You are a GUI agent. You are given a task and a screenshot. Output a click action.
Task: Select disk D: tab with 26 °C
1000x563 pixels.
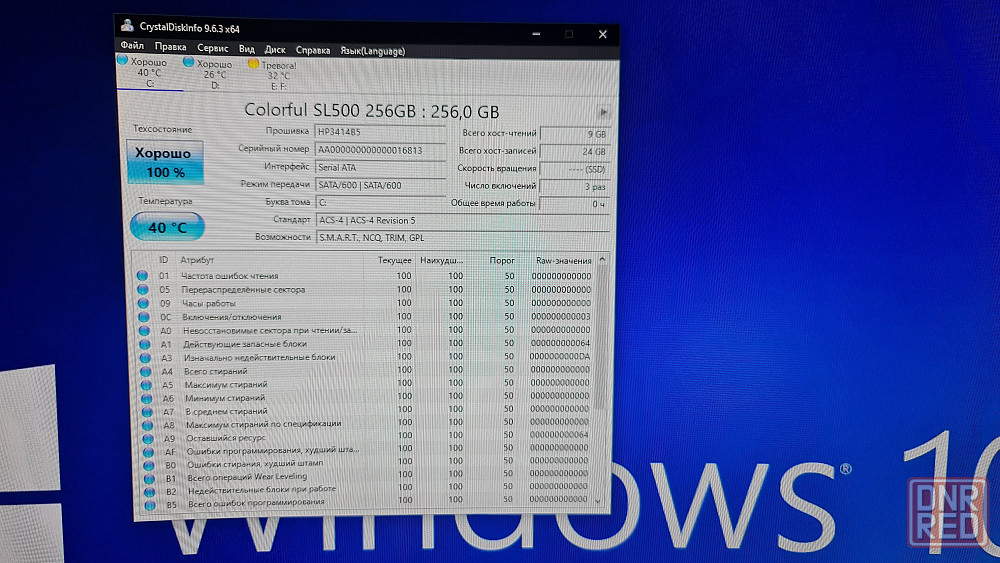point(215,74)
